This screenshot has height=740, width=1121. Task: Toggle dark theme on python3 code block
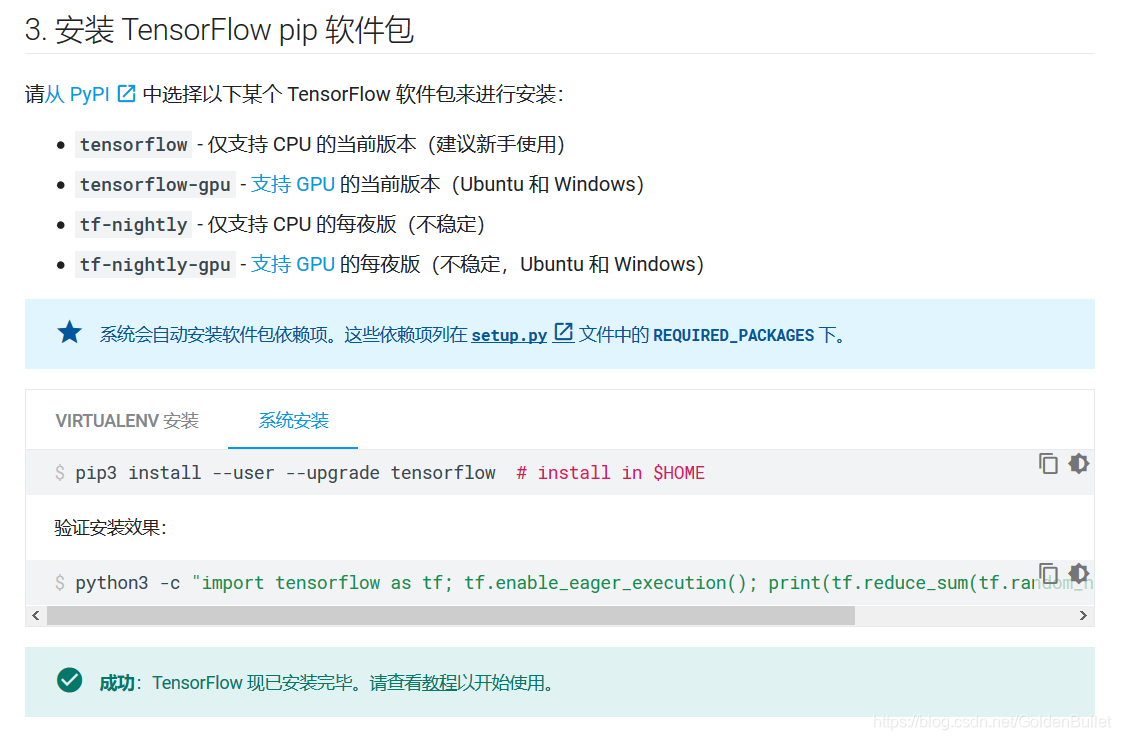click(x=1079, y=573)
